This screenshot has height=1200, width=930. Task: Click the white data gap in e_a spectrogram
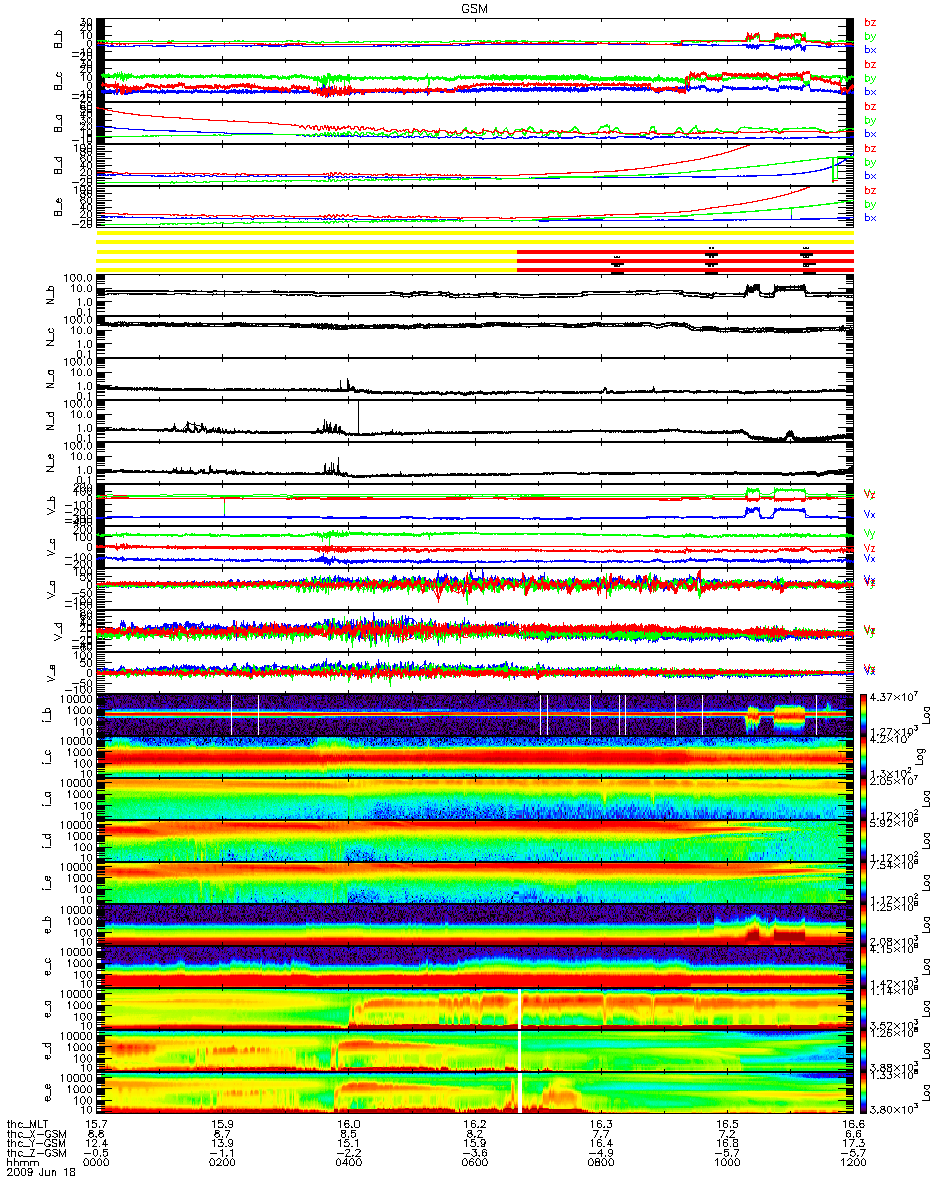520,1009
